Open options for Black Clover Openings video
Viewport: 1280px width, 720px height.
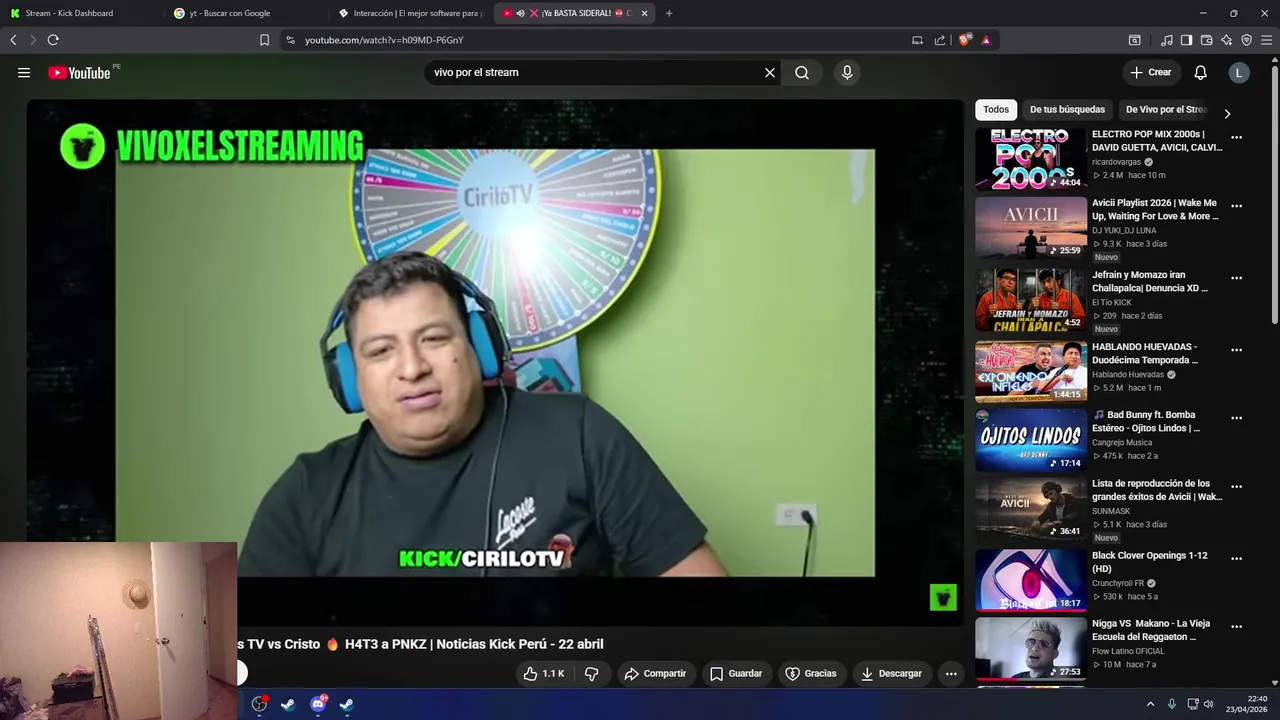point(1237,559)
